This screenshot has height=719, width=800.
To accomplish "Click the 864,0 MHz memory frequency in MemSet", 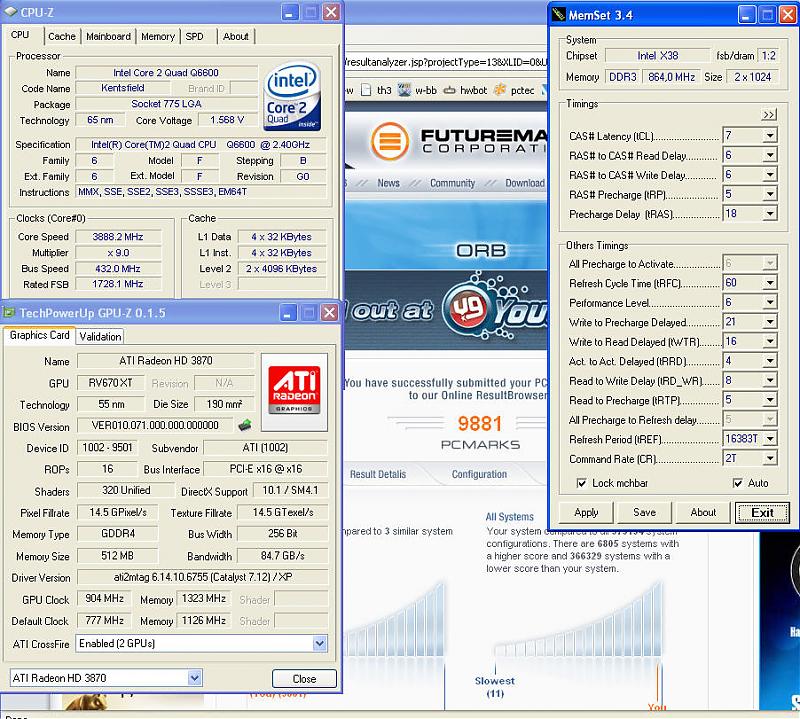I will point(671,77).
